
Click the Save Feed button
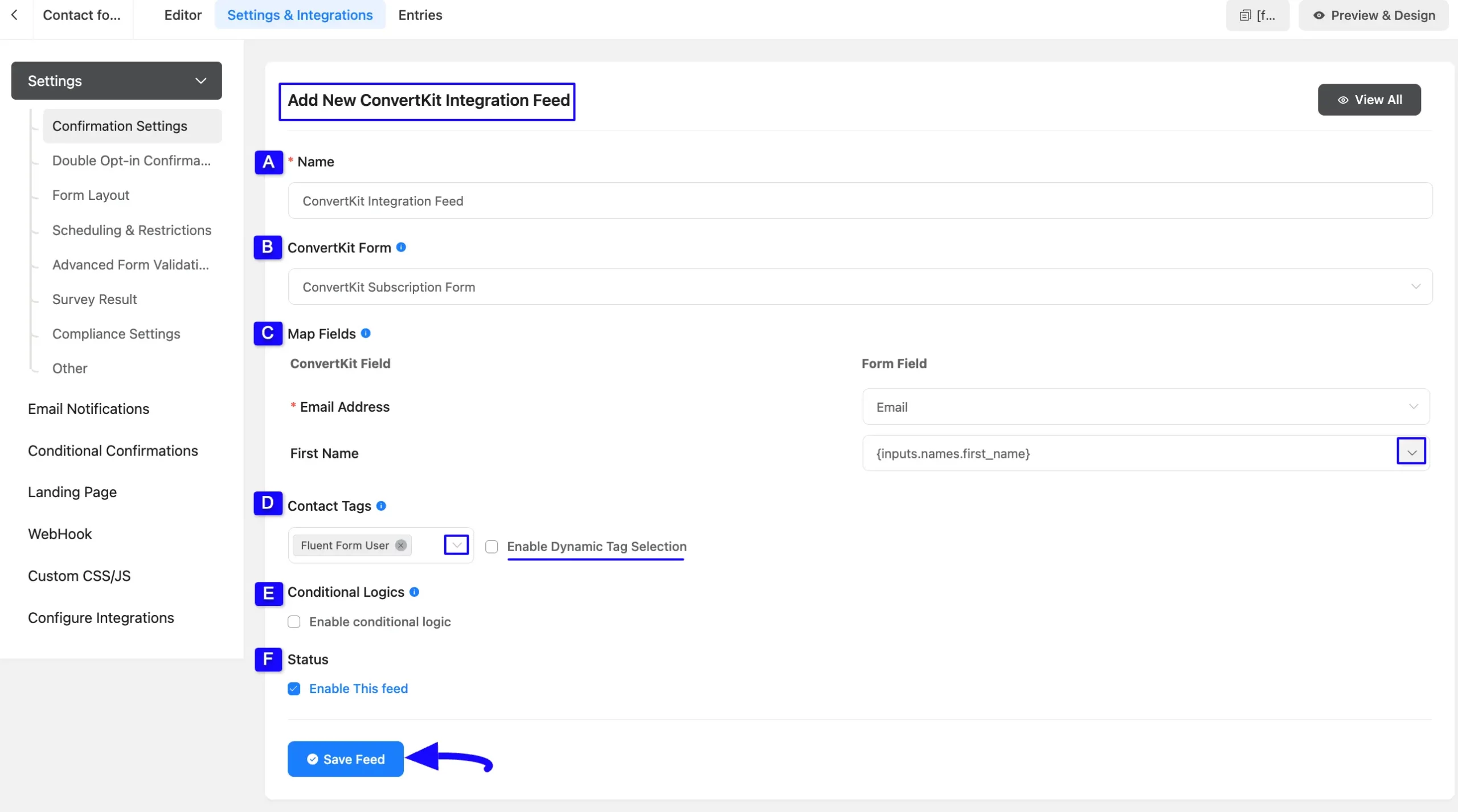346,759
